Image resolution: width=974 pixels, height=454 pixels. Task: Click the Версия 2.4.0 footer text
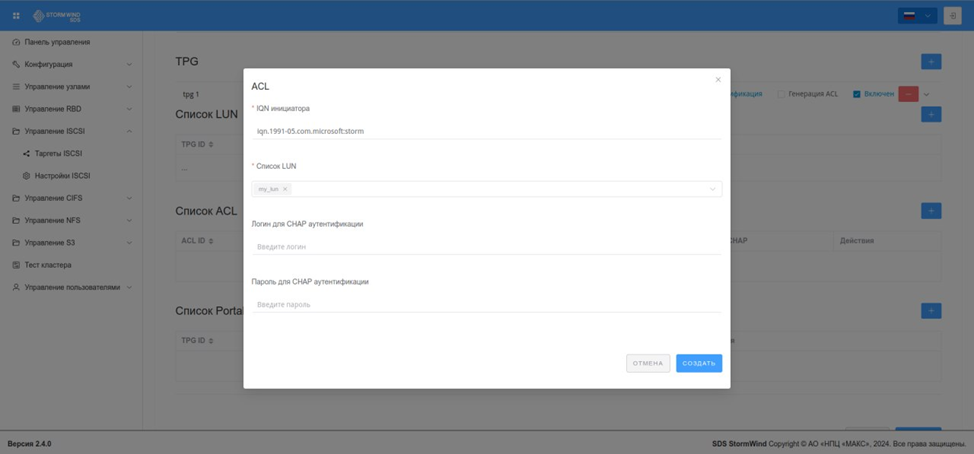pyautogui.click(x=29, y=444)
